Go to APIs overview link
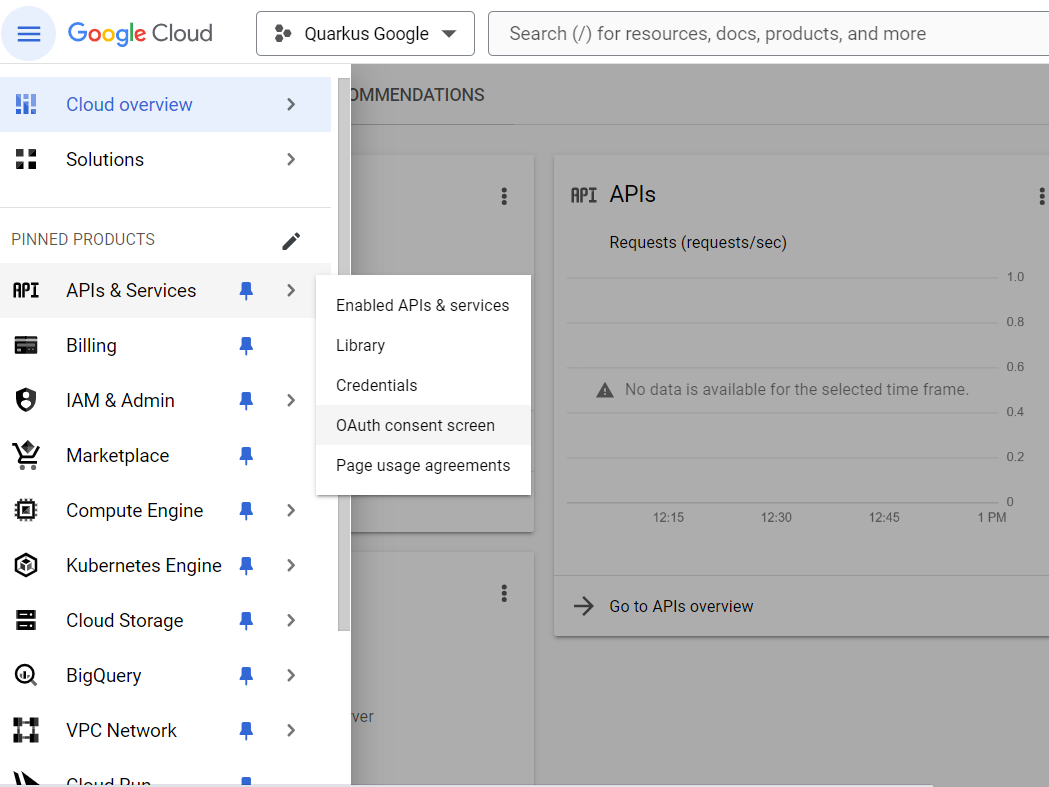 [x=681, y=606]
